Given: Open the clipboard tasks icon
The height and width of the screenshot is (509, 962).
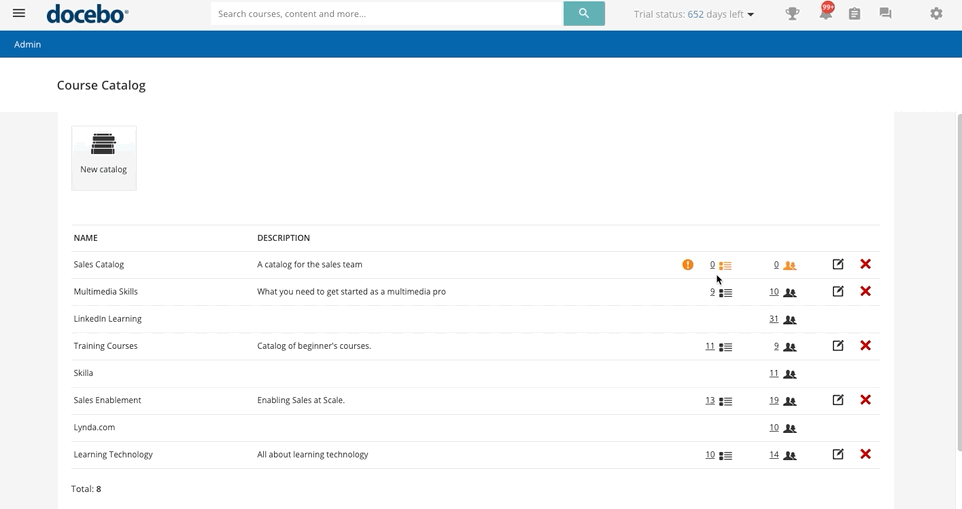Looking at the screenshot, I should pyautogui.click(x=854, y=13).
